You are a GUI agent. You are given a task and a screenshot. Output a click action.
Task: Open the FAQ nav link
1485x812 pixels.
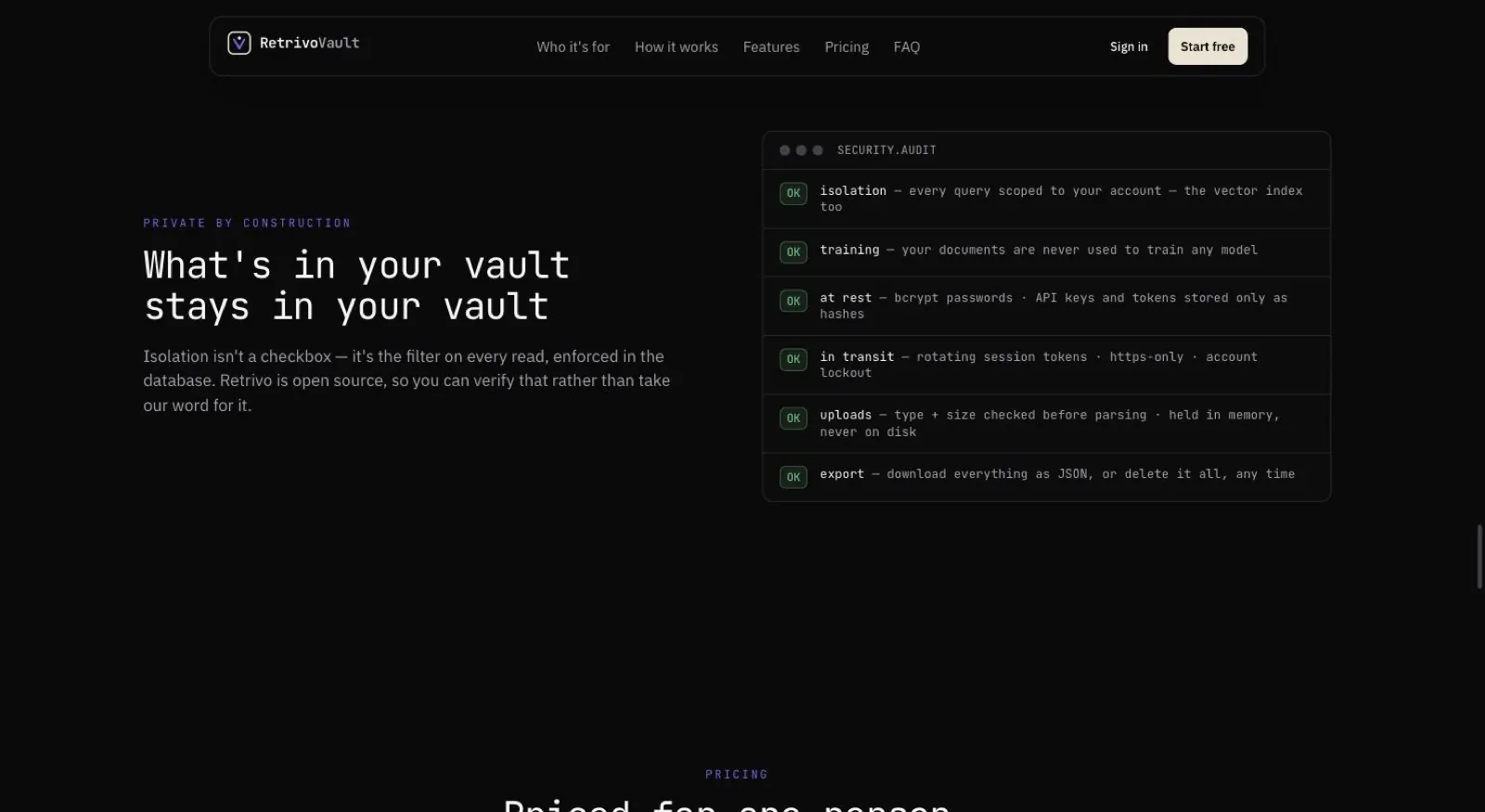coord(907,46)
